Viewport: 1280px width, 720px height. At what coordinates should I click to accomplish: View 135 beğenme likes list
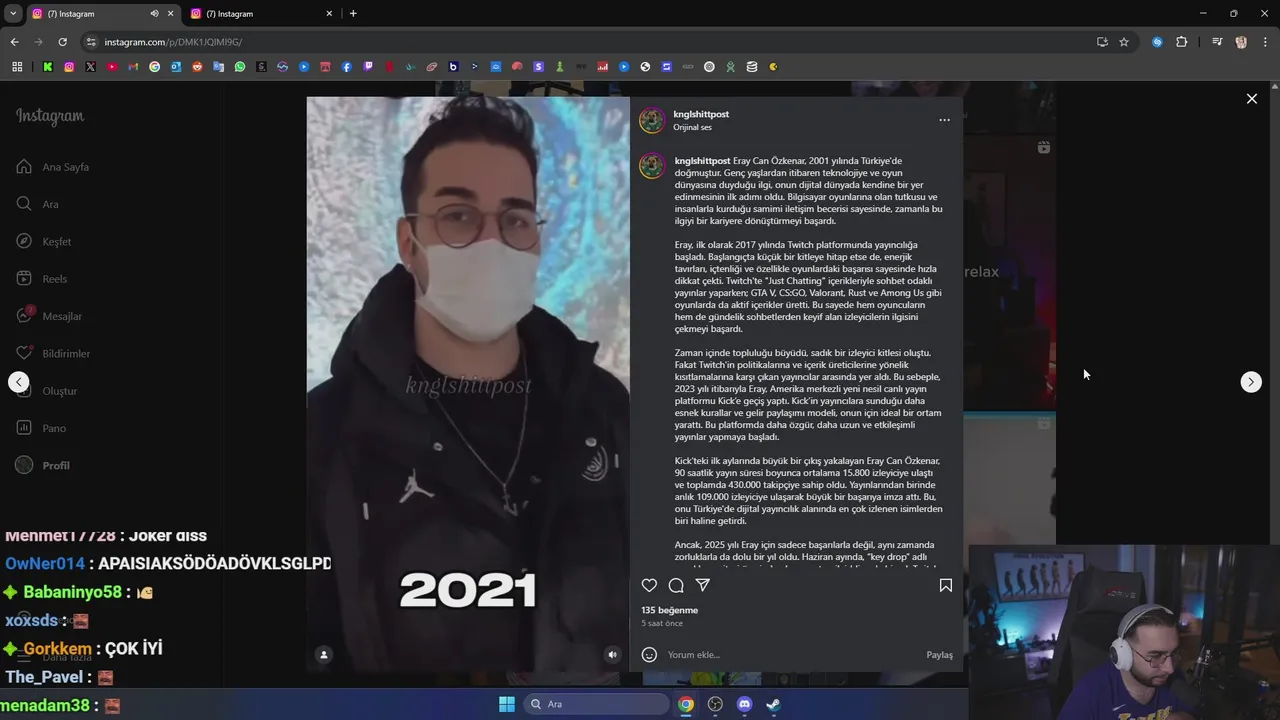669,610
